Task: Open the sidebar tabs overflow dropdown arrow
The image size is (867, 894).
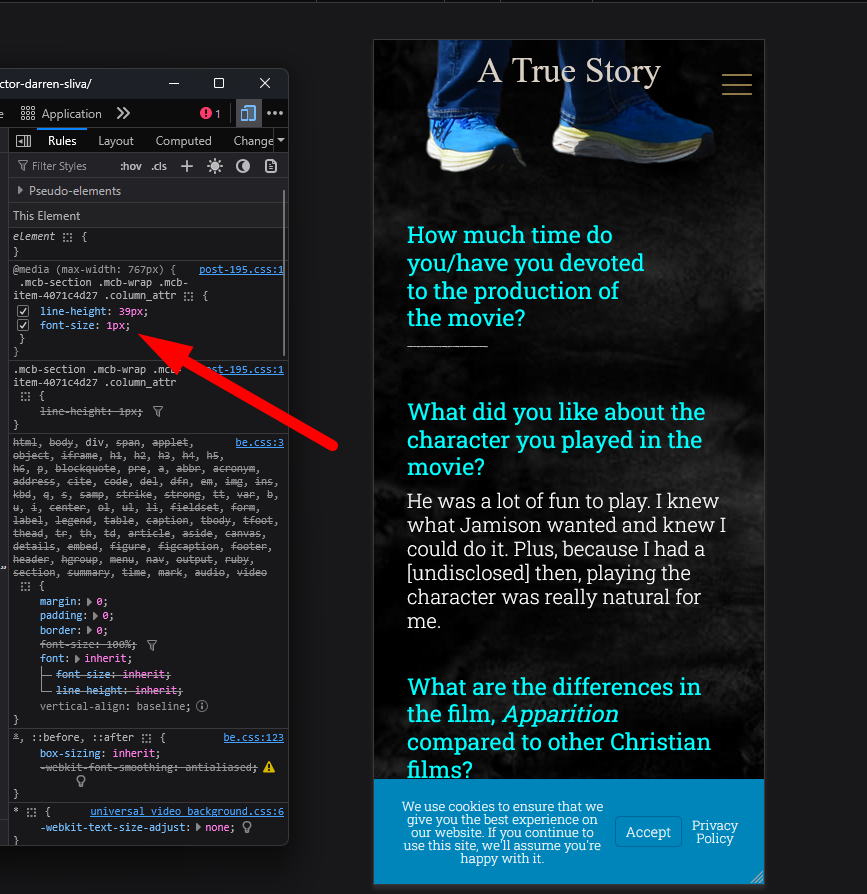Action: click(281, 141)
